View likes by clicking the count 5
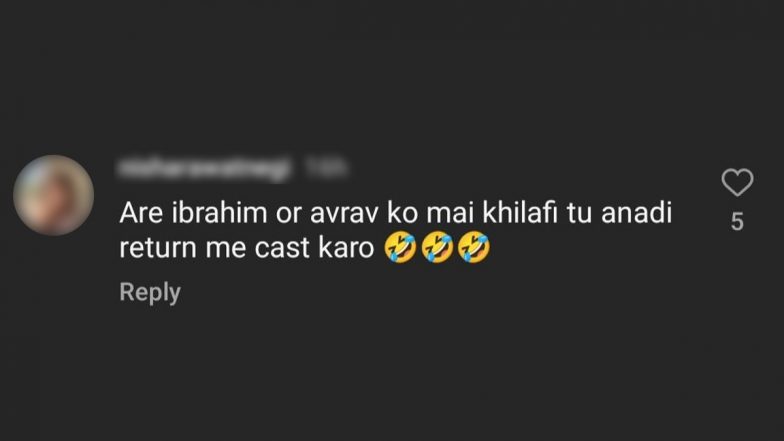 (x=737, y=222)
